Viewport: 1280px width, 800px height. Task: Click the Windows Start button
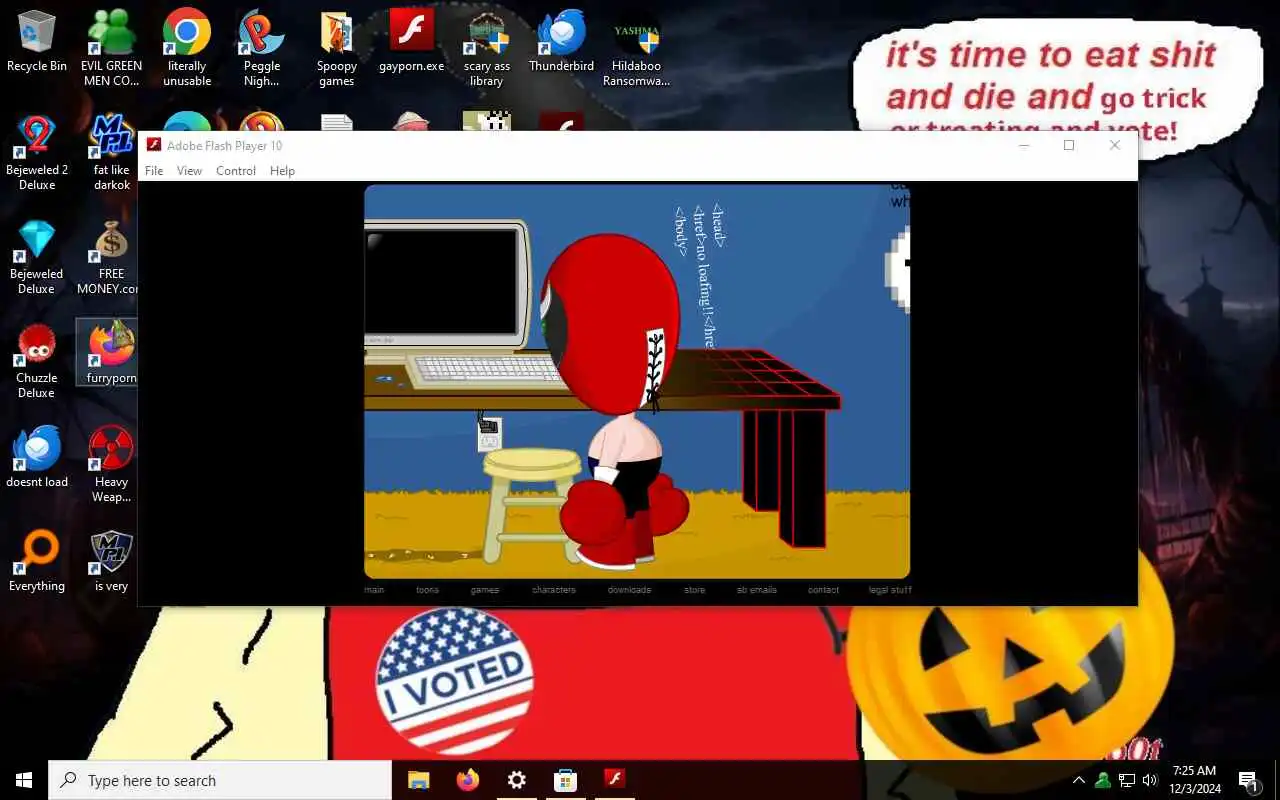[24, 780]
